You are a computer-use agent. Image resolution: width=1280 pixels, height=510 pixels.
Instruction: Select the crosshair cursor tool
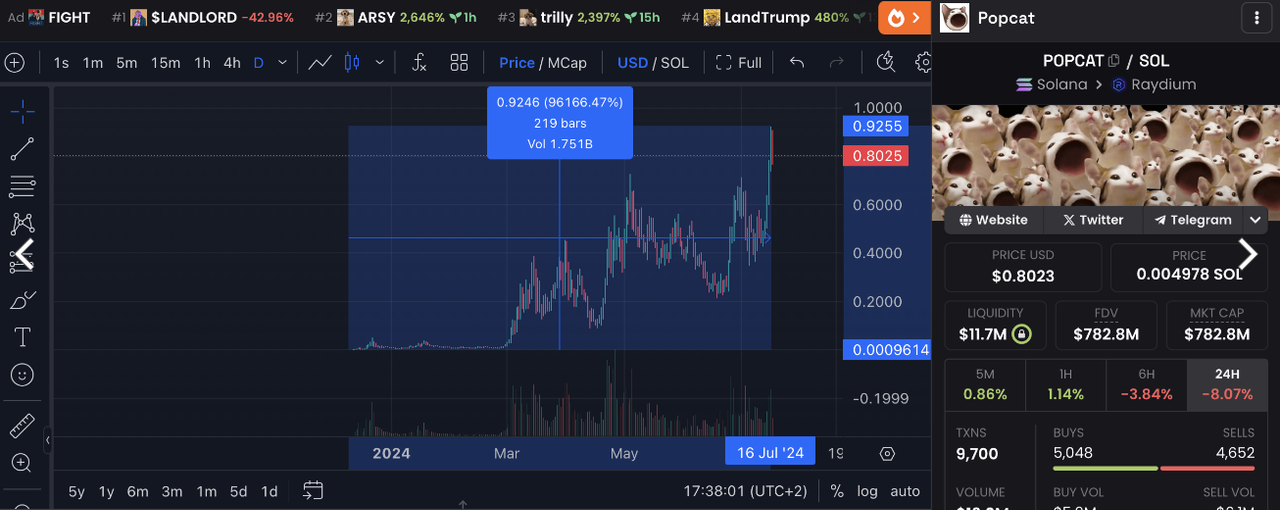pos(22,111)
